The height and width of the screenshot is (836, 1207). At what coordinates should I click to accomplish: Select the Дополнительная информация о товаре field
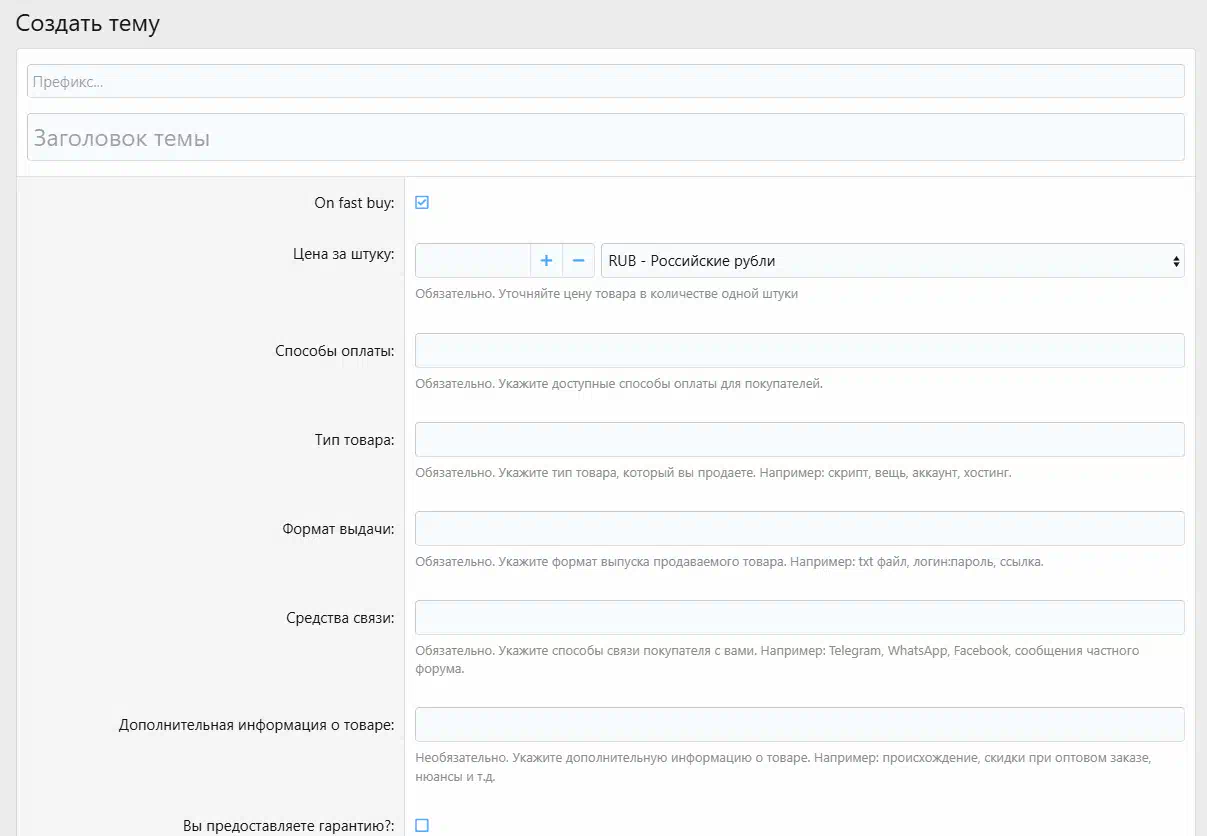pyautogui.click(x=799, y=725)
